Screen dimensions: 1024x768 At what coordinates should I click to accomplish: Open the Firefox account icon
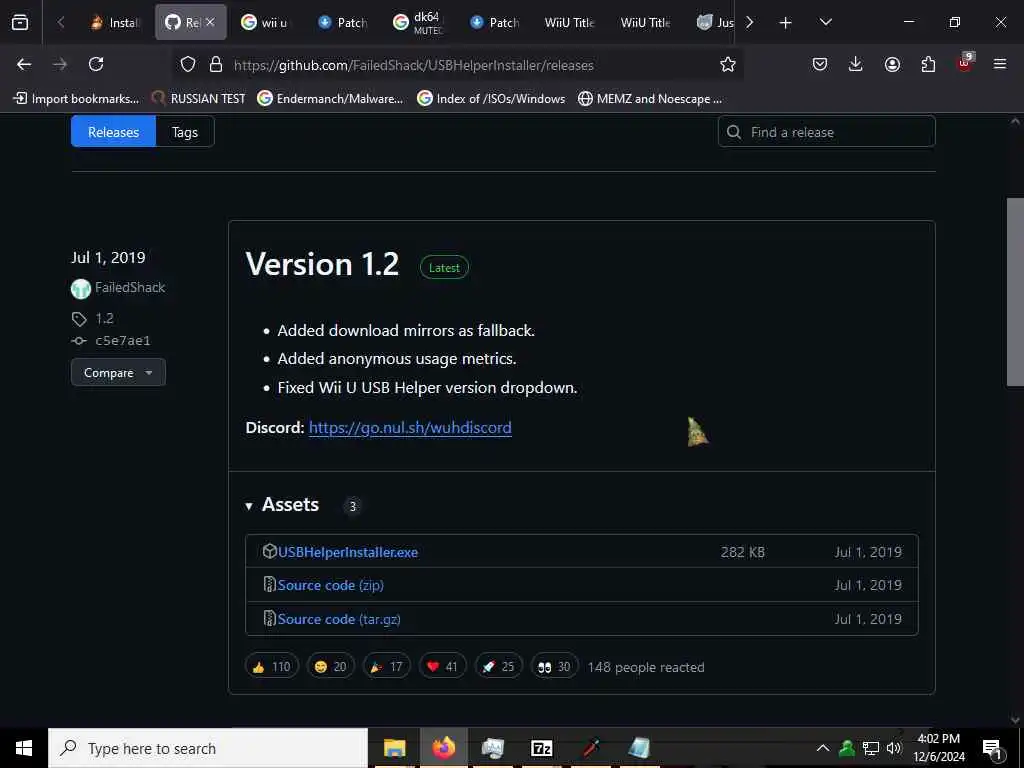tap(892, 64)
